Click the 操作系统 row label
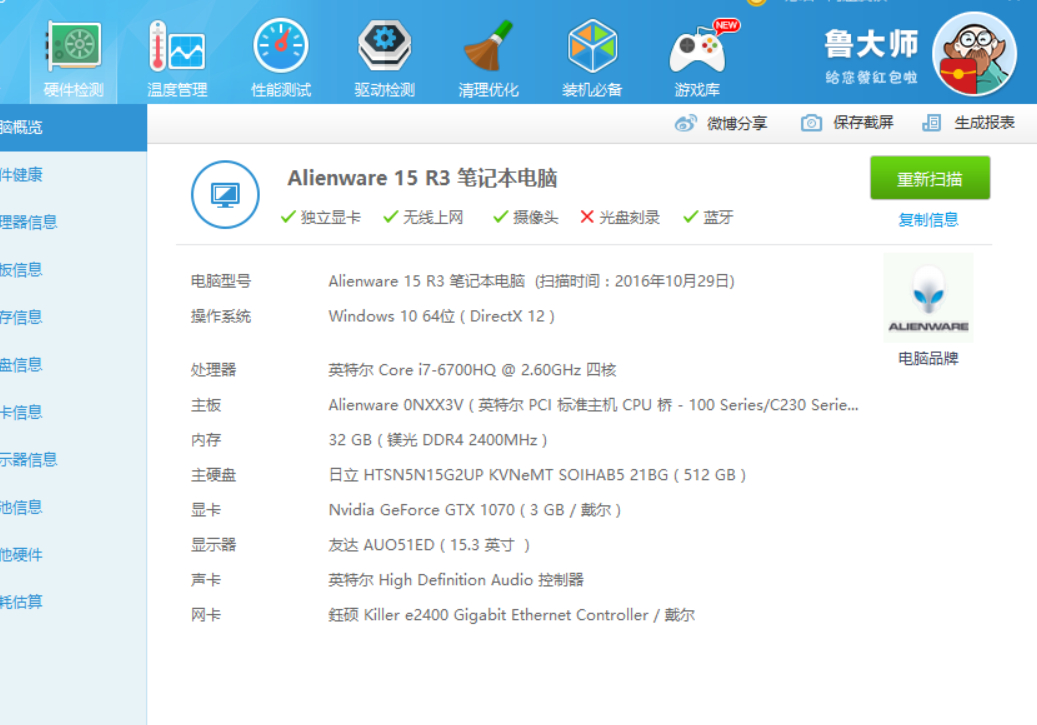The width and height of the screenshot is (1037, 725). 221,316
